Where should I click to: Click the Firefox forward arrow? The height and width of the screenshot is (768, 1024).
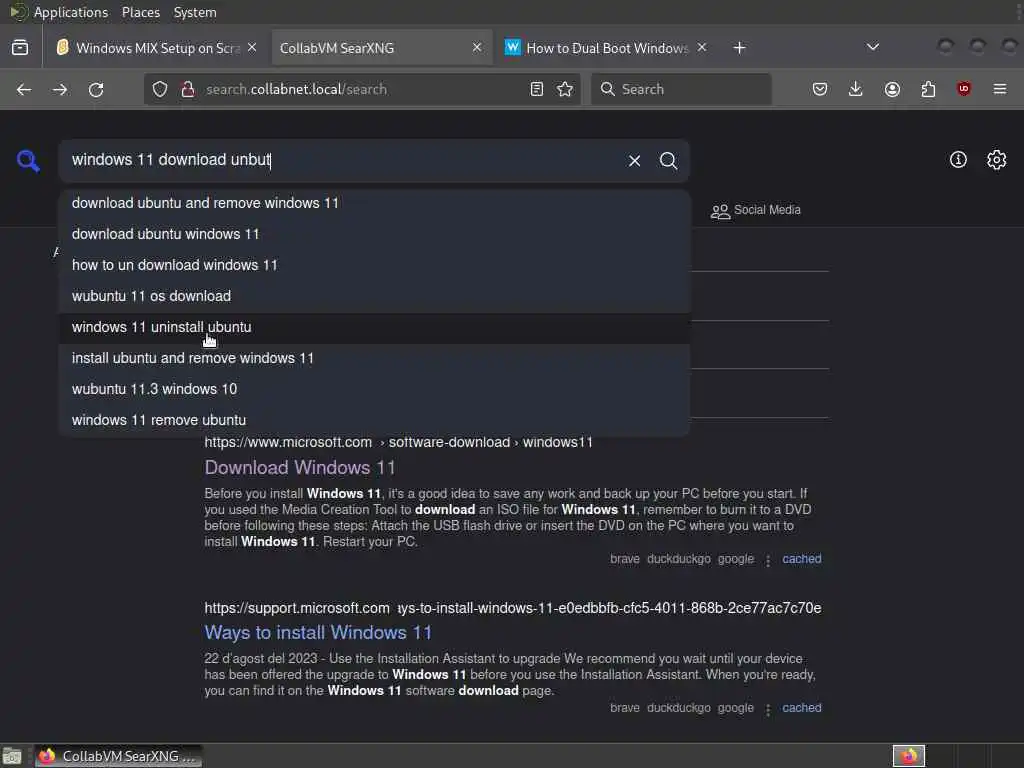pyautogui.click(x=60, y=89)
